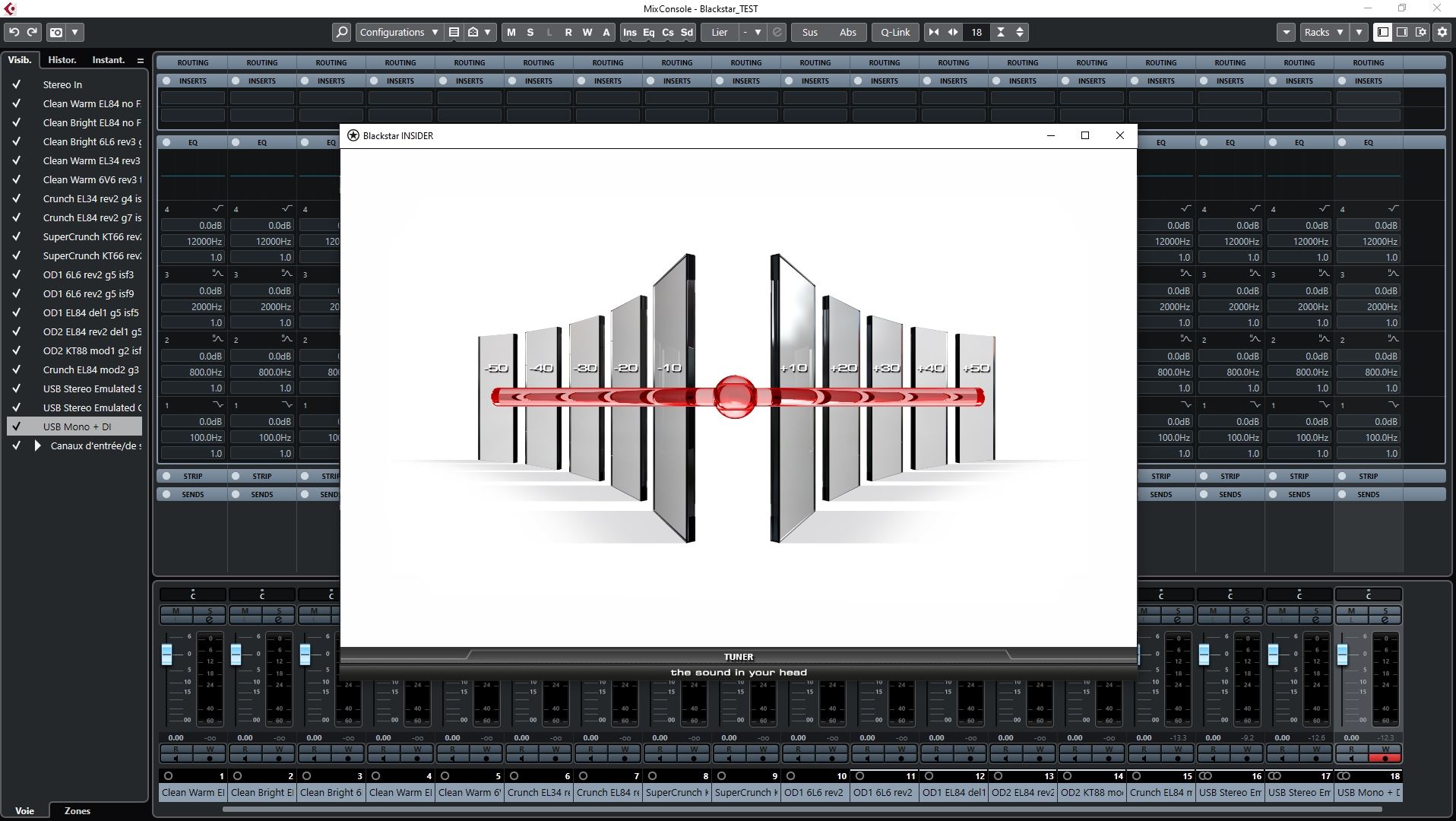Toggle Read automation for all channels
This screenshot has height=821, width=1456.
(x=568, y=32)
